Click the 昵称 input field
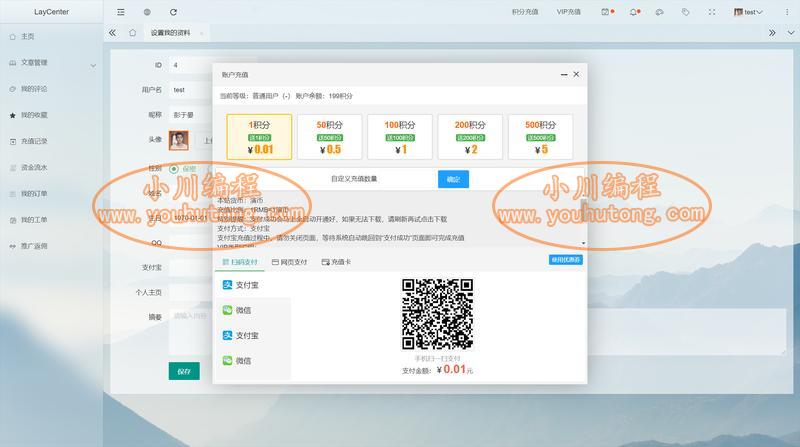The image size is (800, 447). (x=190, y=115)
